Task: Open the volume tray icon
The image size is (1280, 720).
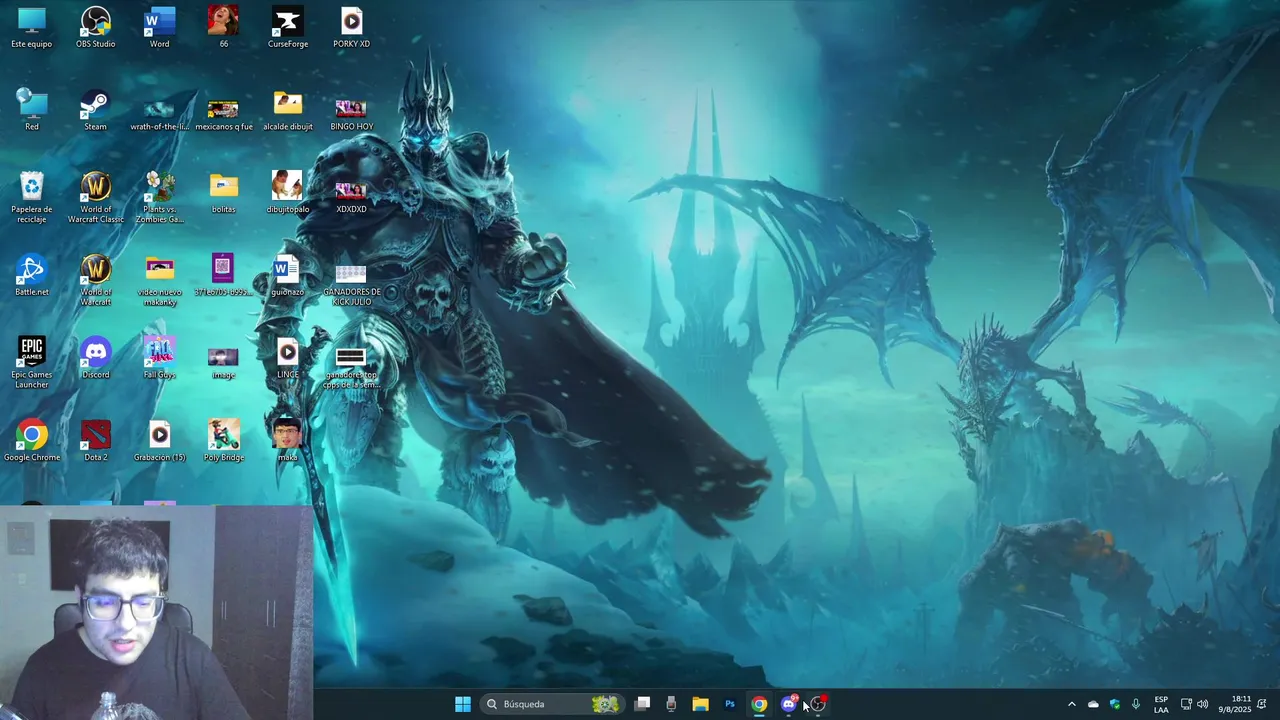Action: pyautogui.click(x=1203, y=704)
